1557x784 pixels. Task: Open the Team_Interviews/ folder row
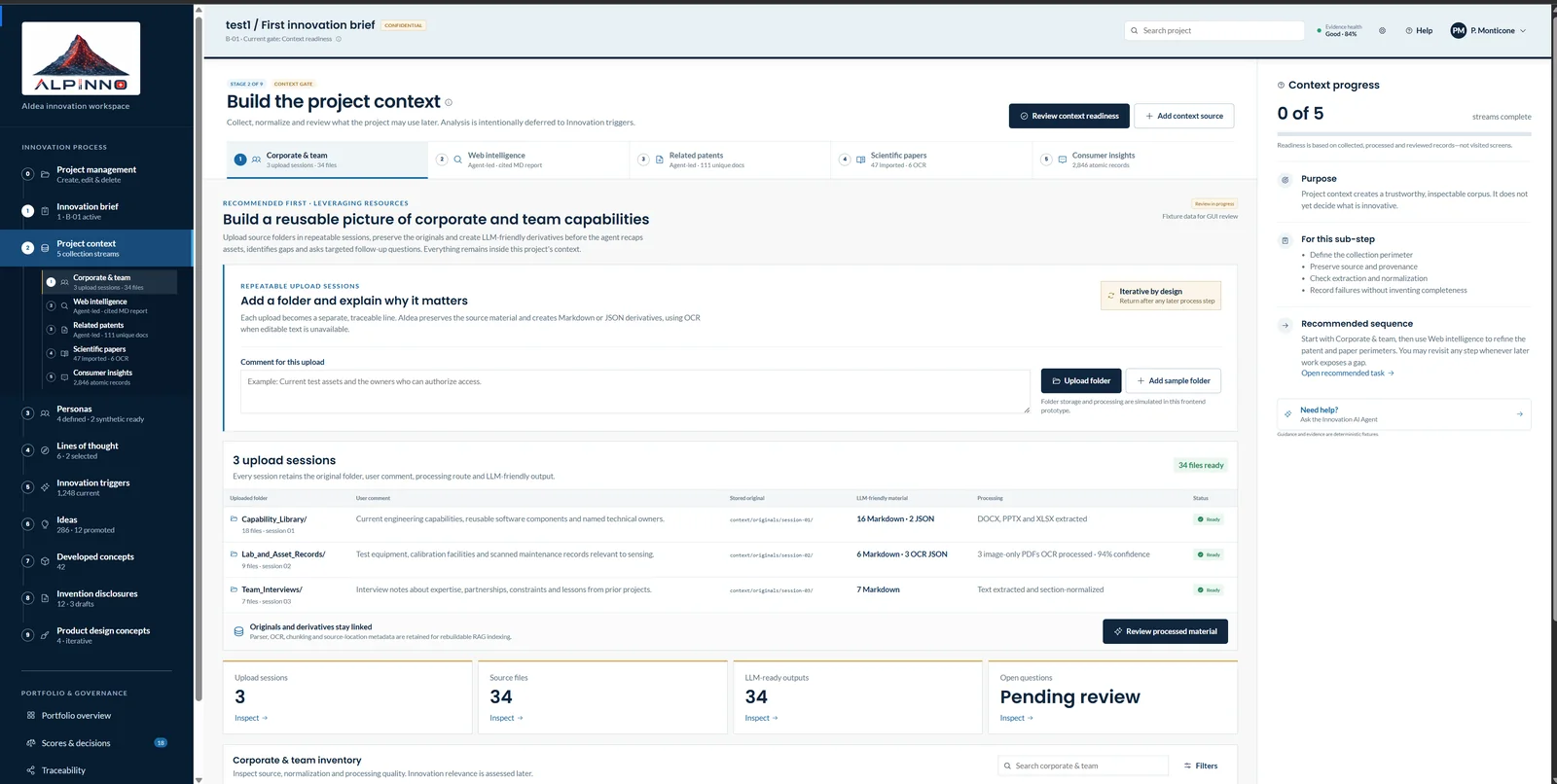pos(730,594)
